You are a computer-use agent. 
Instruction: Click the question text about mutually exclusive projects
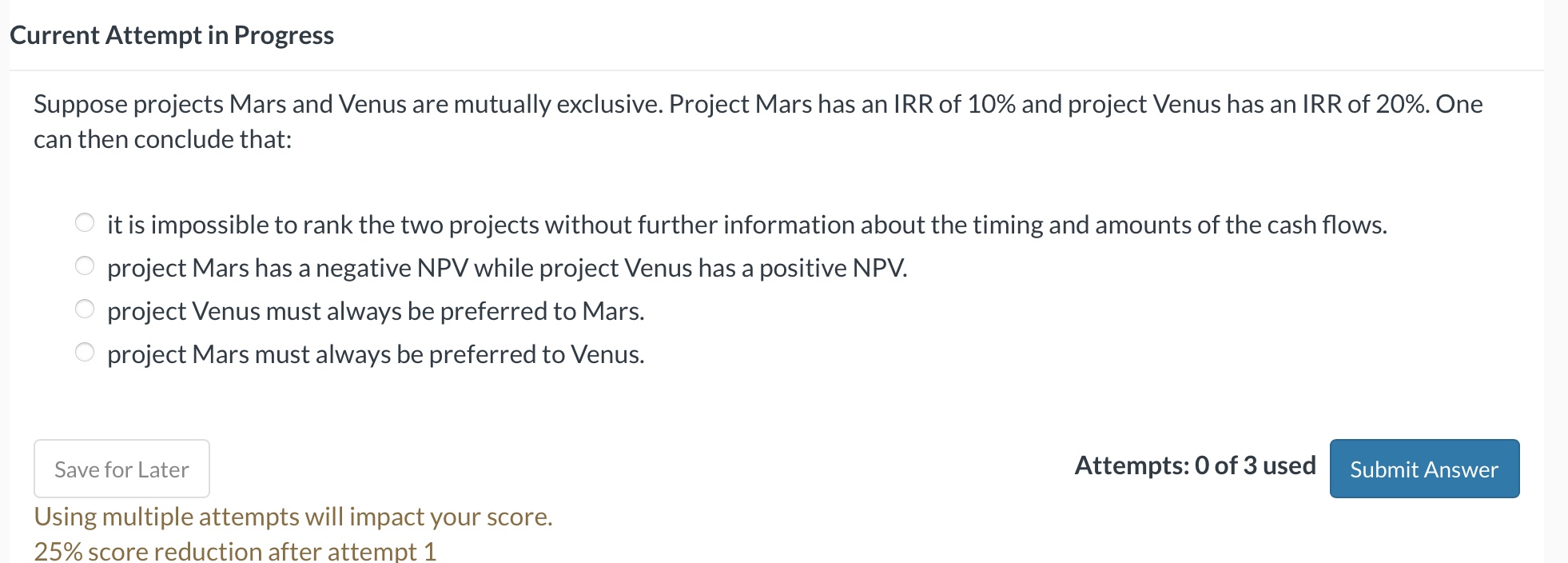tap(758, 120)
